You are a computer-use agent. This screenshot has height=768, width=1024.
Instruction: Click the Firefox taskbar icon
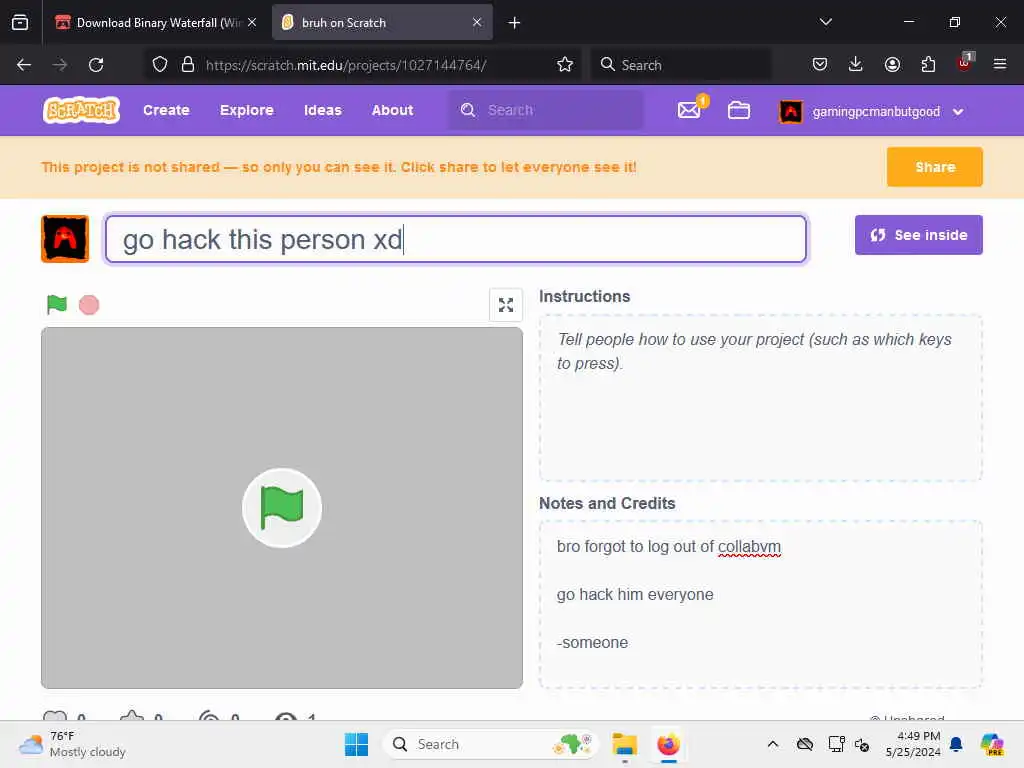[x=668, y=744]
